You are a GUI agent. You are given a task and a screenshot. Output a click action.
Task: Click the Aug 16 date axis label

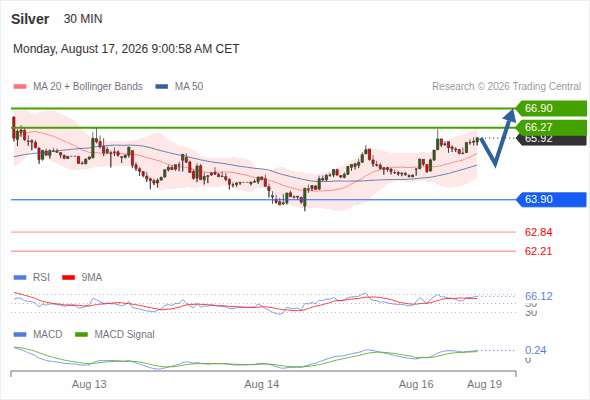[416, 384]
